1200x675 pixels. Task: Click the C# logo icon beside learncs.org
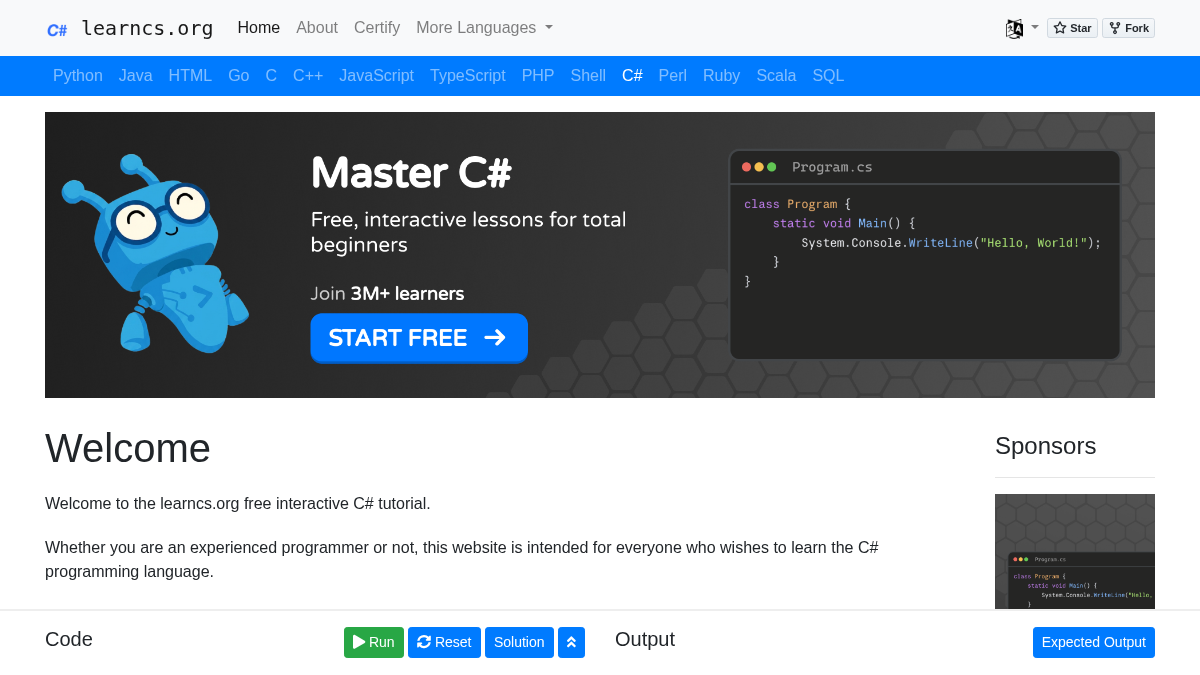57,30
